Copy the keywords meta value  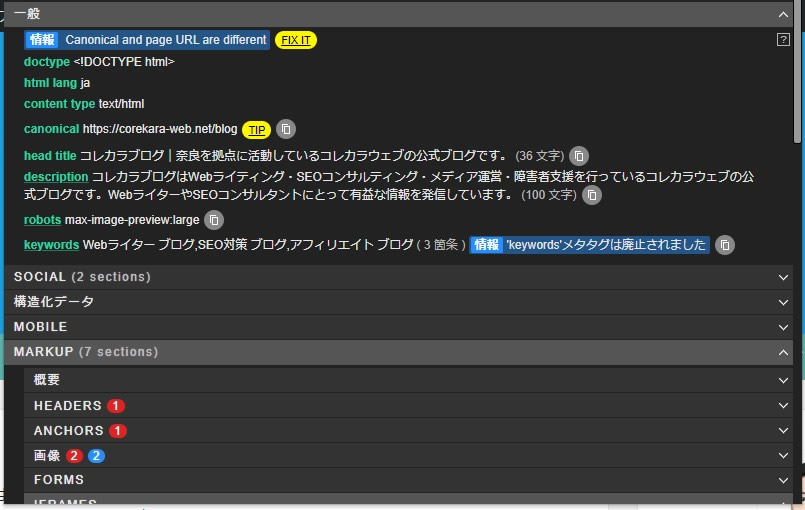pyautogui.click(x=725, y=245)
